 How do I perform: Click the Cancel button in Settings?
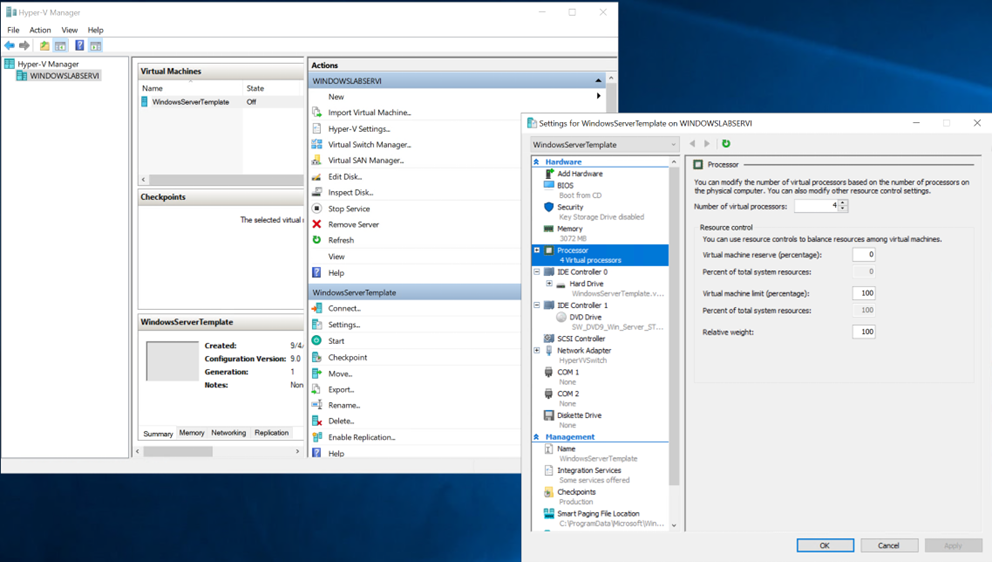(x=888, y=545)
